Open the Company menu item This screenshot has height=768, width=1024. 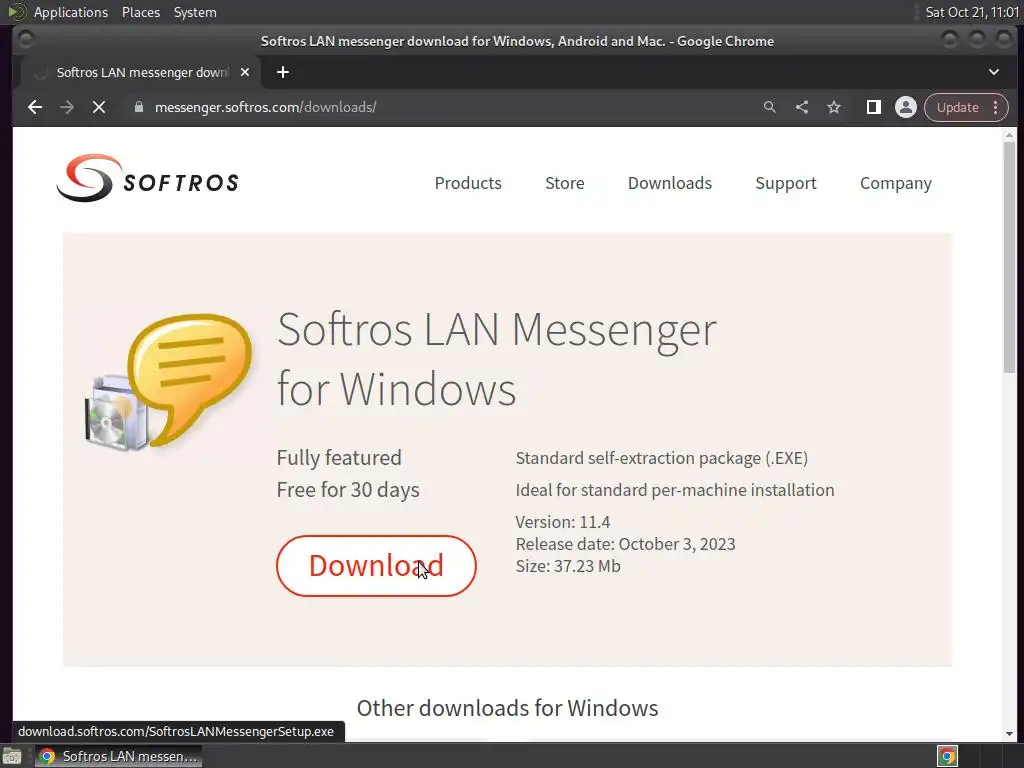(x=896, y=184)
